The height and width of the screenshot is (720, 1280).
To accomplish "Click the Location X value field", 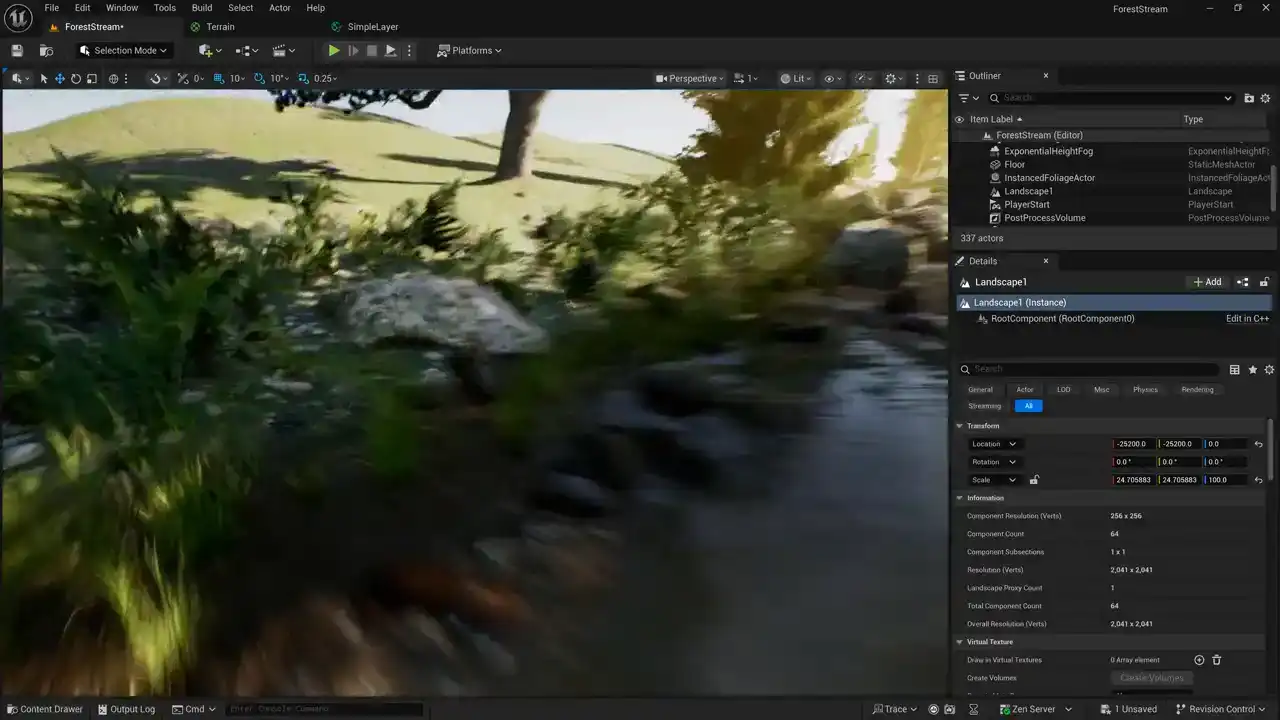I will pyautogui.click(x=1132, y=444).
